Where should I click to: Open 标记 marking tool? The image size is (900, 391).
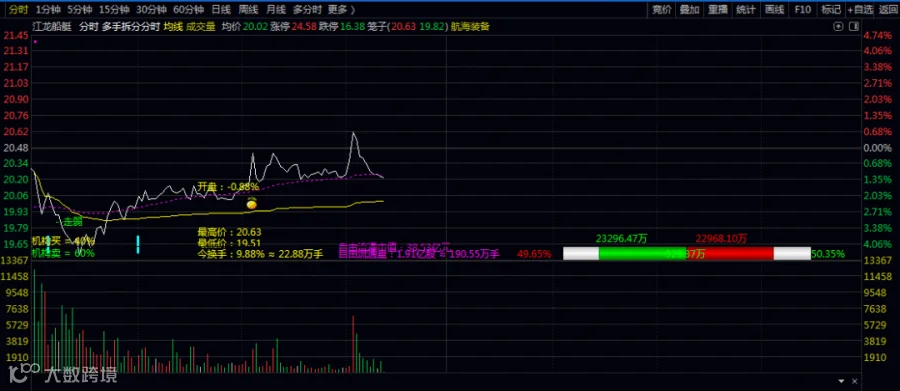pos(831,9)
